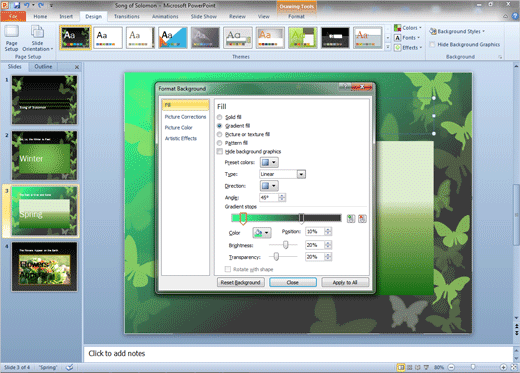This screenshot has height=373, width=520.
Task: Open theme Effects menu
Action: coord(408,48)
